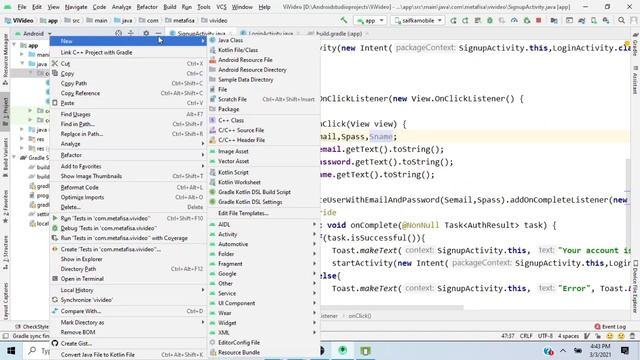
Task: Open the Event Log
Action: pos(610,327)
